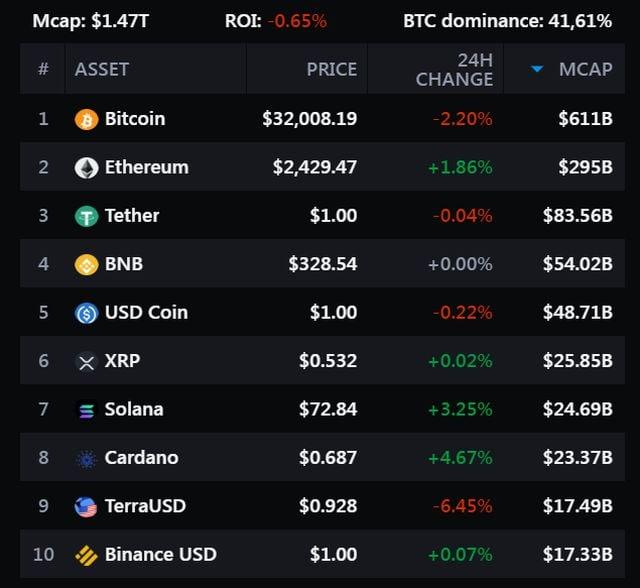The image size is (640, 588).
Task: Click the Ethereum logo icon
Action: click(x=87, y=167)
